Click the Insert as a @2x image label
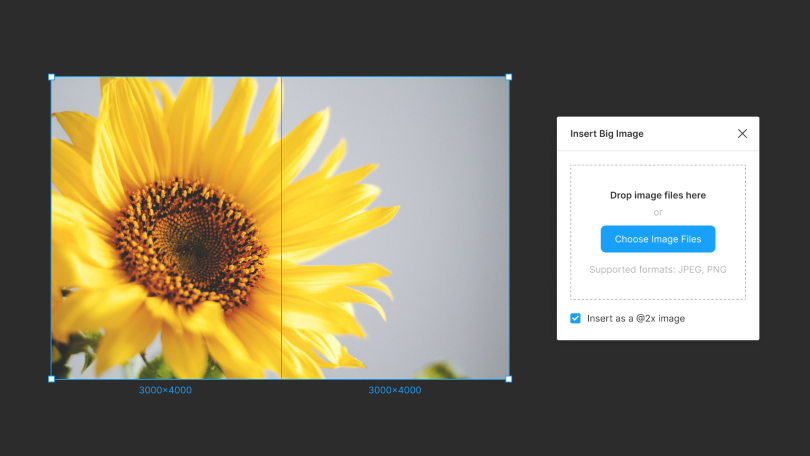This screenshot has width=810, height=456. [636, 319]
